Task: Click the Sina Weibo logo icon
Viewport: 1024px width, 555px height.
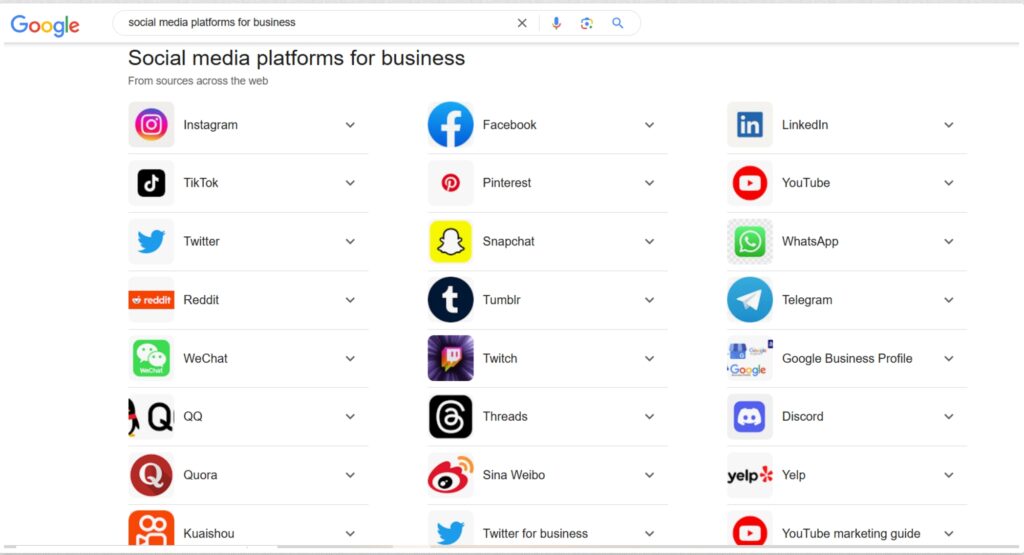Action: (x=451, y=475)
